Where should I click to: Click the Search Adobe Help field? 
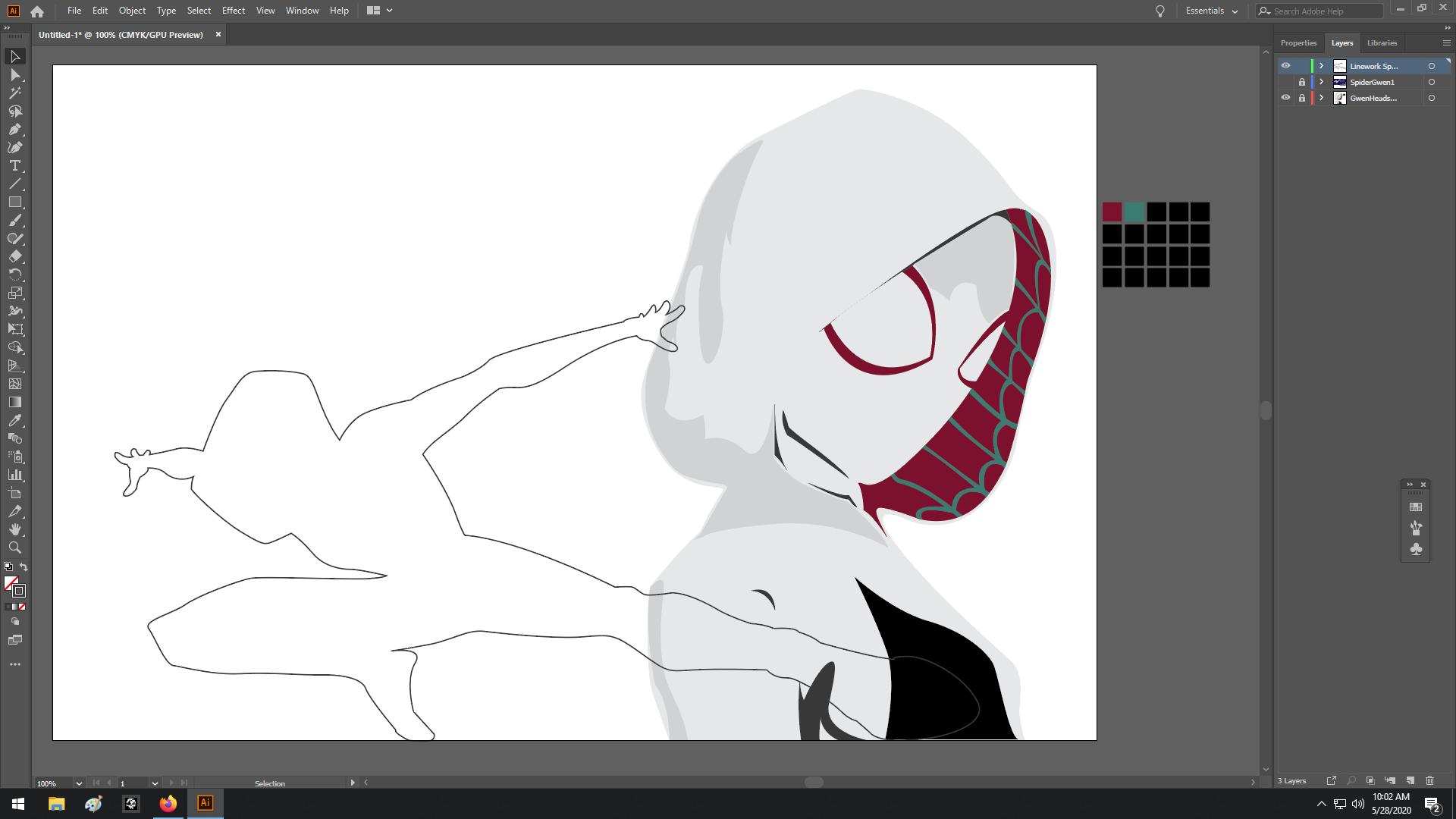click(x=1319, y=11)
